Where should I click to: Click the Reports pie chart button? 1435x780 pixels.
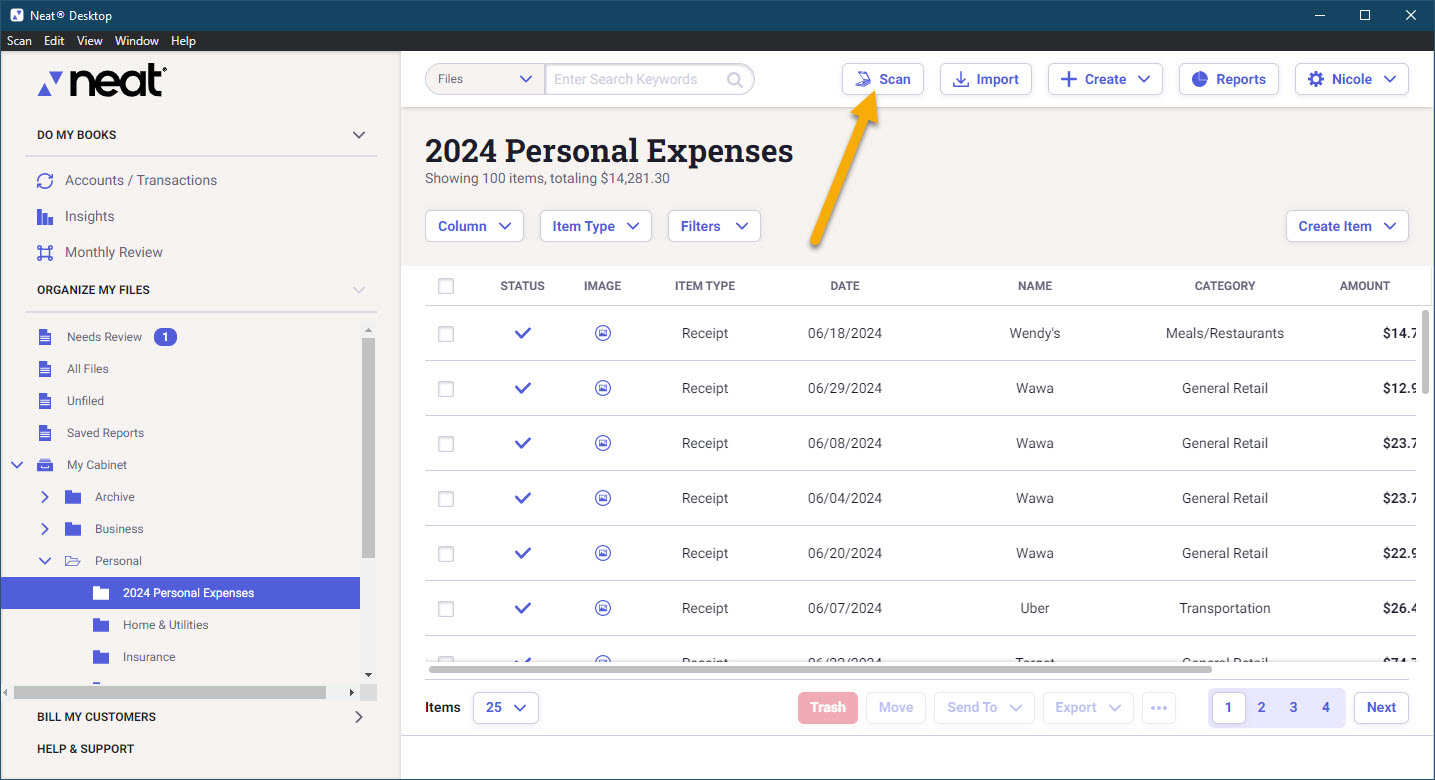coord(1228,79)
